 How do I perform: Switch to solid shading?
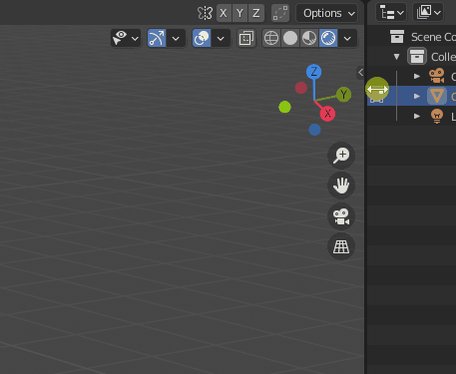pos(290,38)
